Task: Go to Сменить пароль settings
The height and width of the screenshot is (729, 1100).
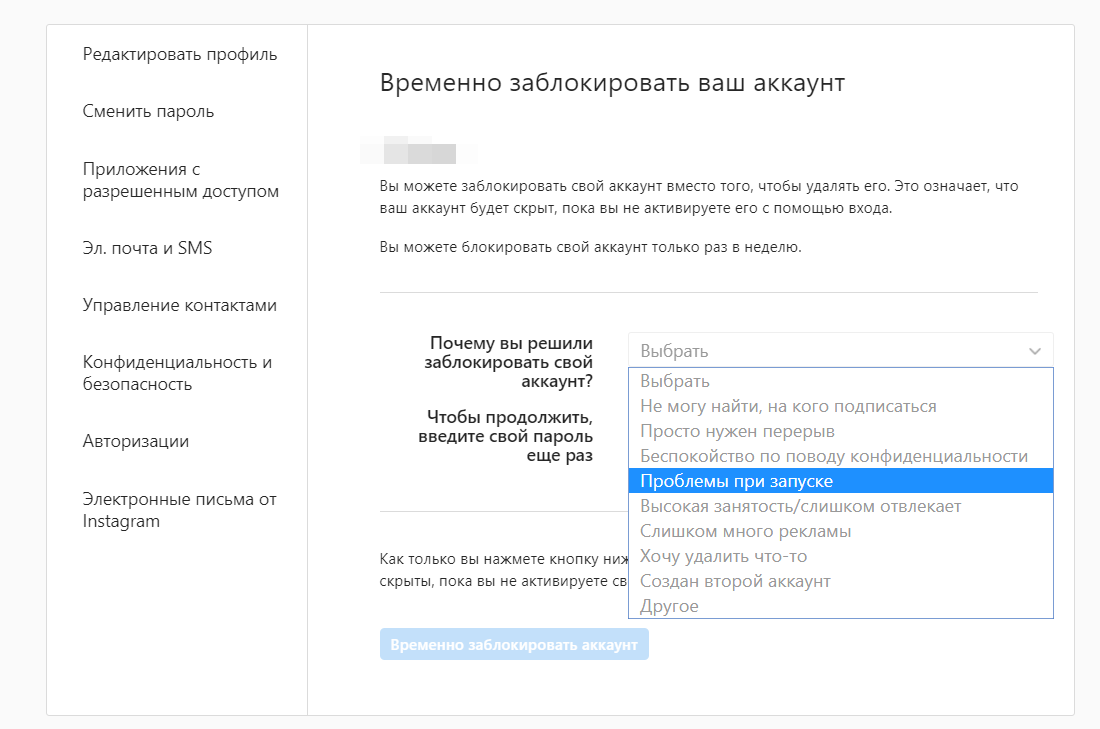Action: point(149,111)
